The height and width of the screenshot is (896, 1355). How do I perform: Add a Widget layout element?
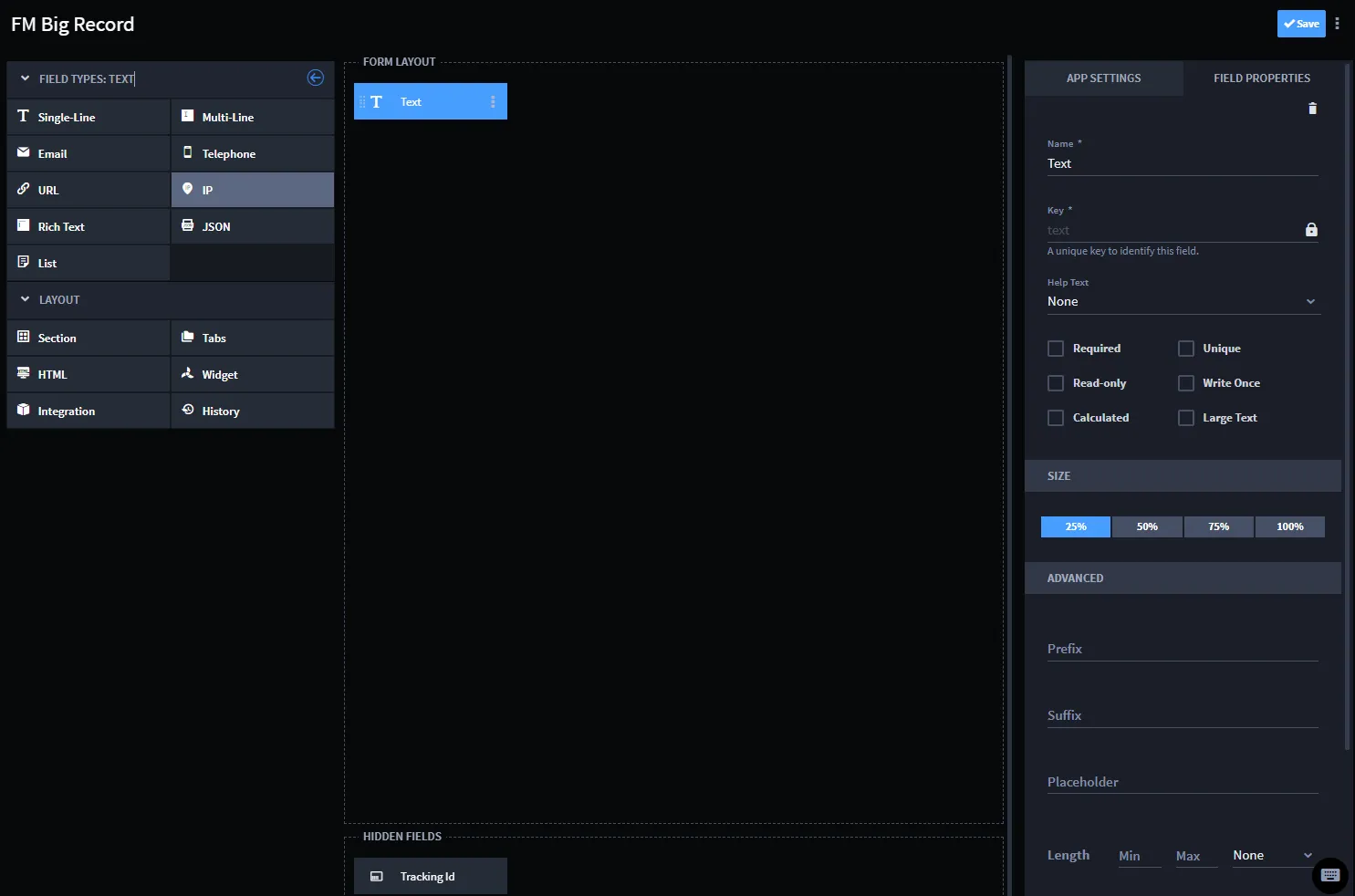253,374
